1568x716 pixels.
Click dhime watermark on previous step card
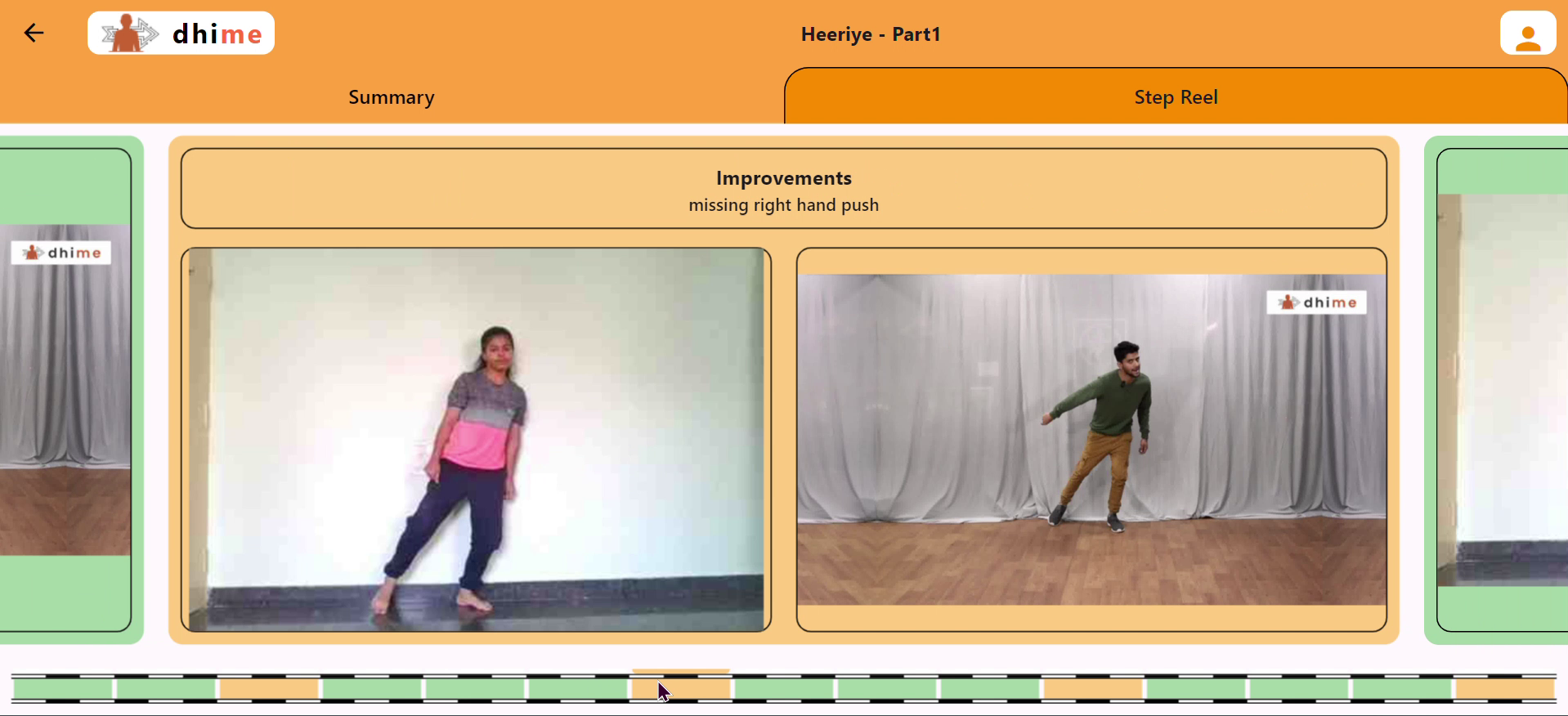(x=61, y=253)
